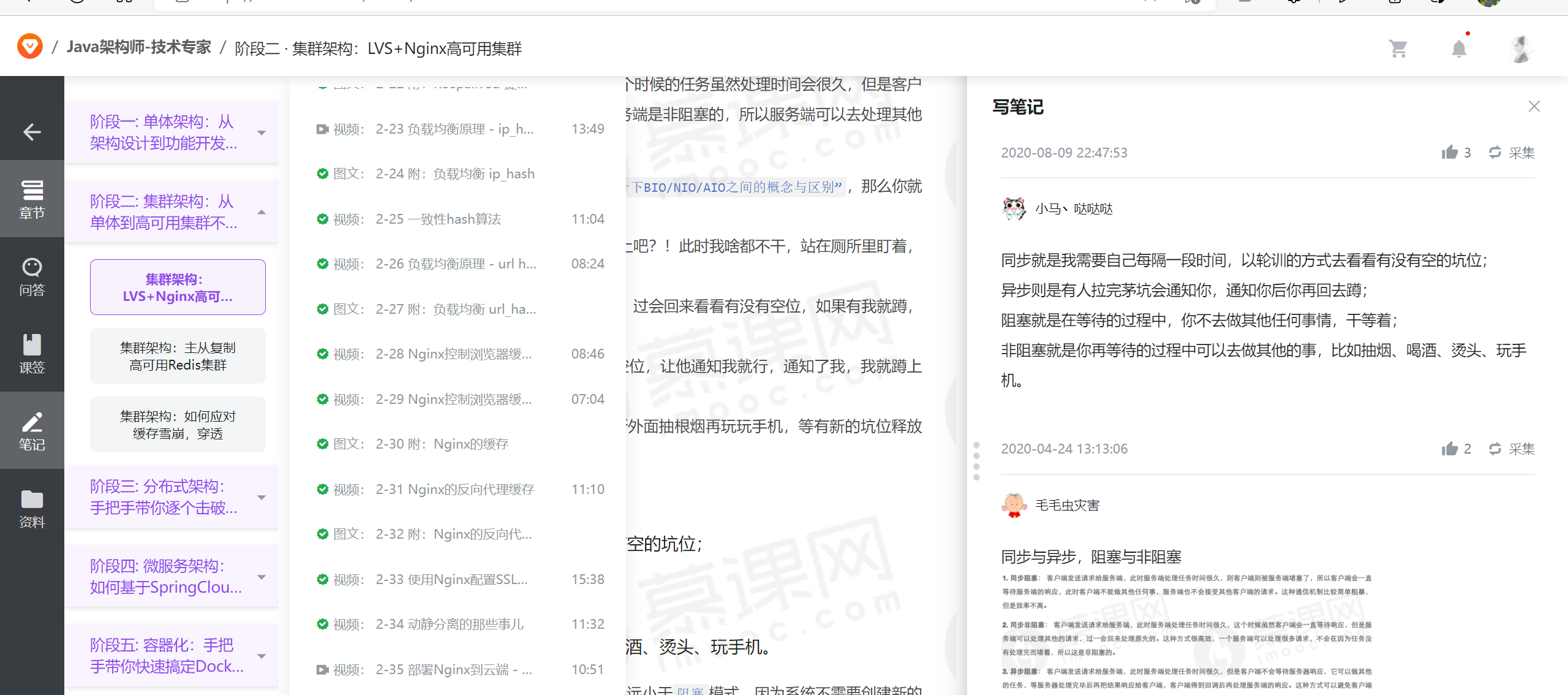Open the 资料 materials panel
The height and width of the screenshot is (695, 1568).
tap(32, 507)
